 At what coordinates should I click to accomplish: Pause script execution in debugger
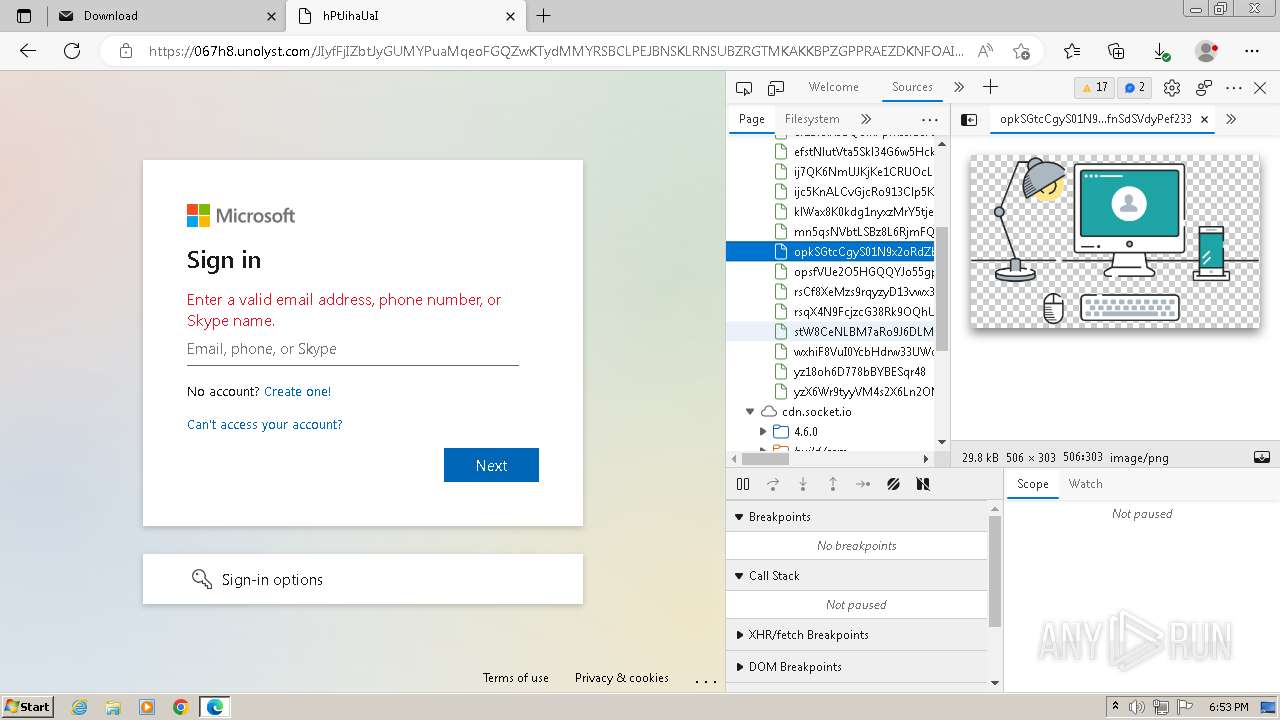pos(743,484)
